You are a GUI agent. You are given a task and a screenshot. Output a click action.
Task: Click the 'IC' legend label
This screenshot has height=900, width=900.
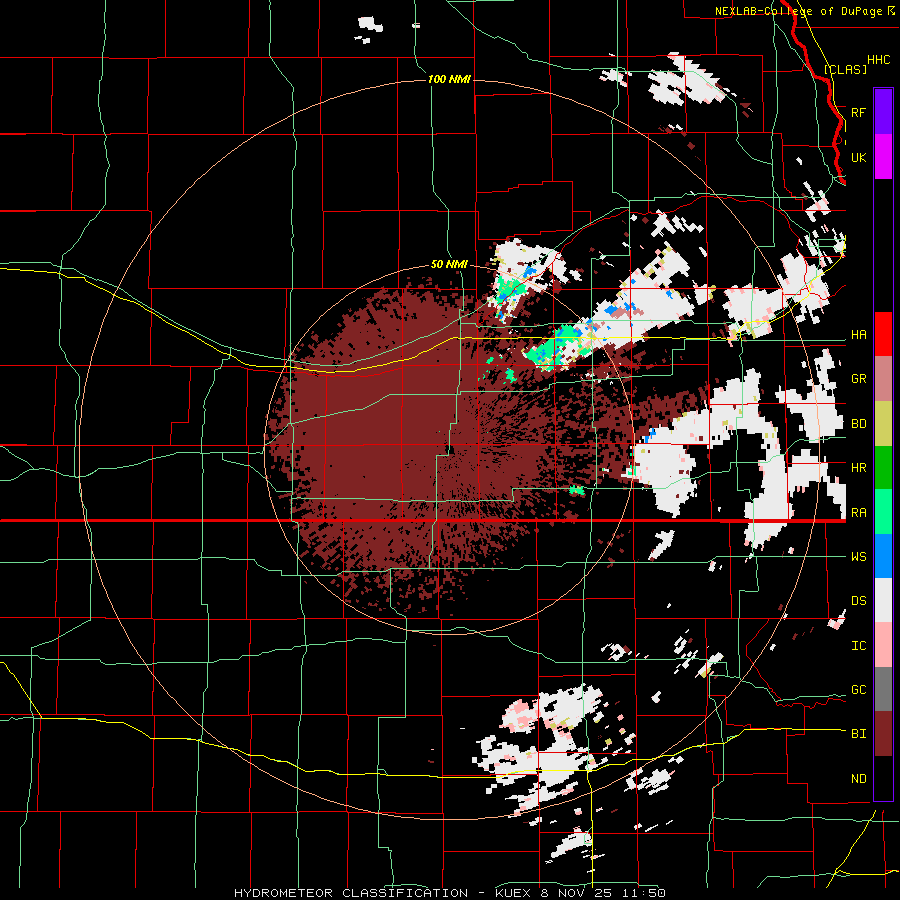(x=858, y=646)
